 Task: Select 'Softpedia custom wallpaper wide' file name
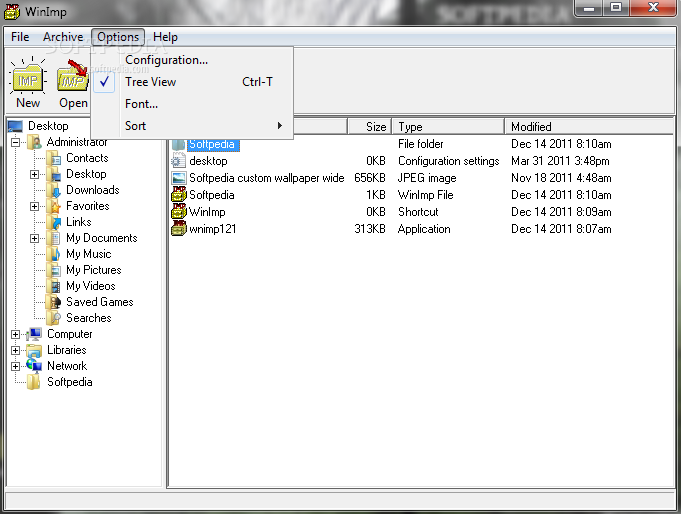[x=267, y=178]
